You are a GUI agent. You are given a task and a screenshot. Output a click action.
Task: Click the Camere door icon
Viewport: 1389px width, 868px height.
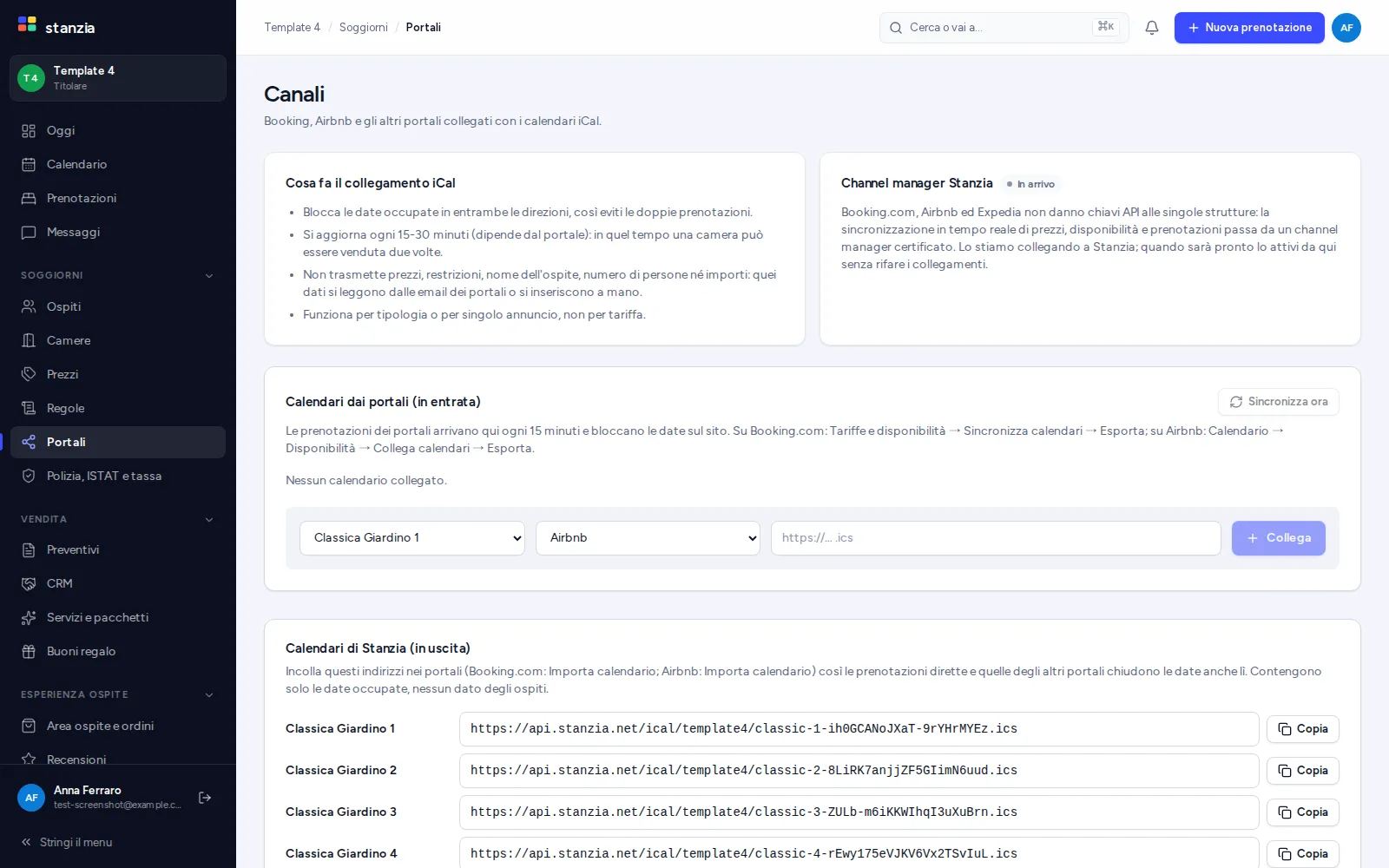29,341
